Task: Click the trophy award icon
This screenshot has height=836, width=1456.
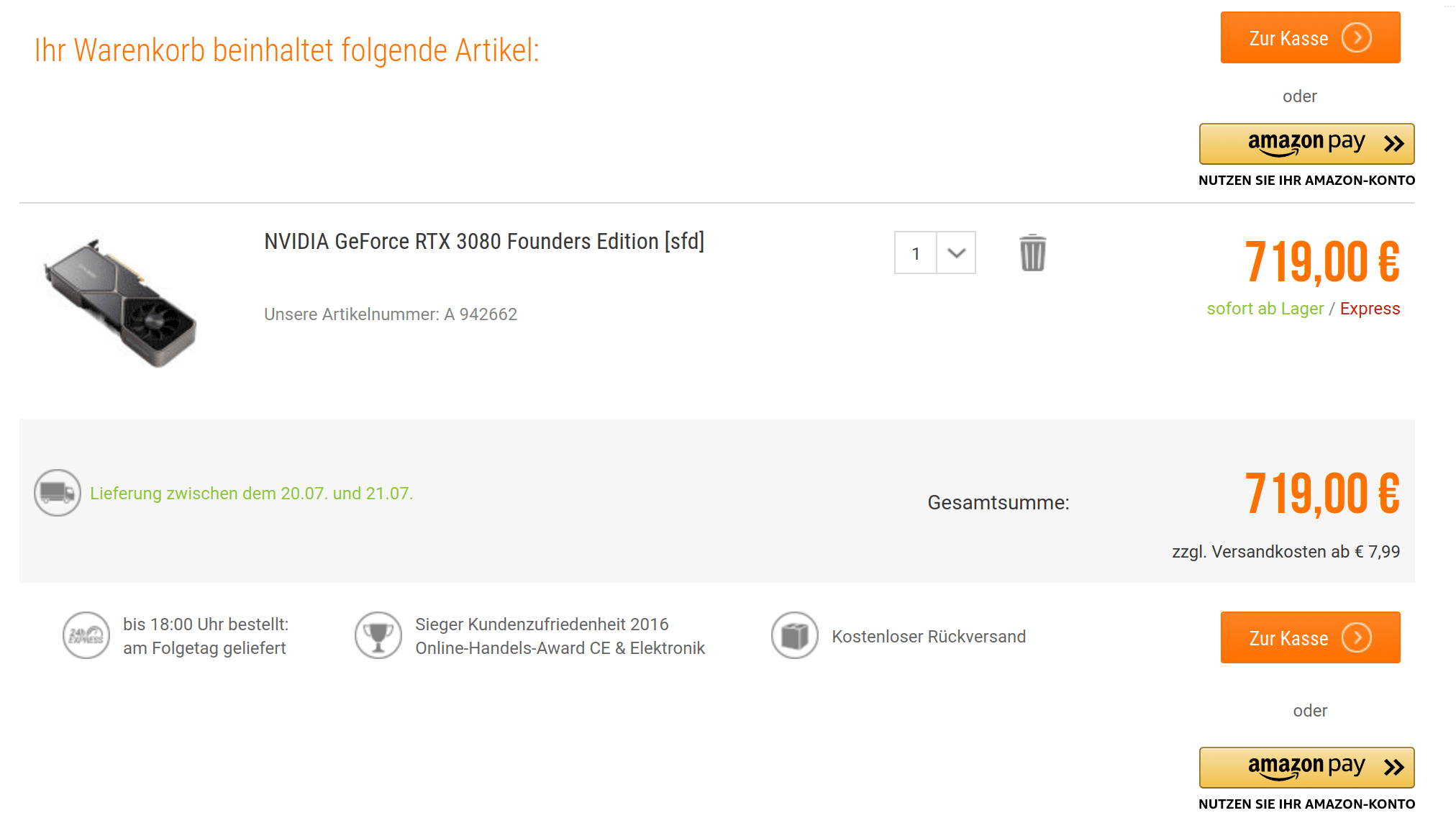Action: 378,635
